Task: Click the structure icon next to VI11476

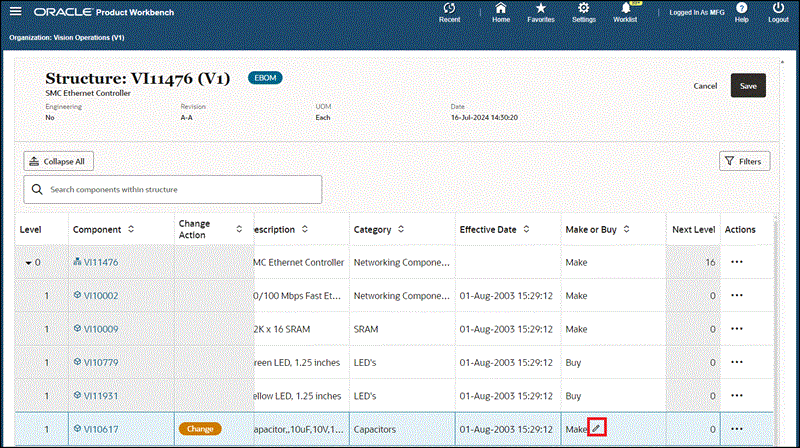Action: (77, 261)
